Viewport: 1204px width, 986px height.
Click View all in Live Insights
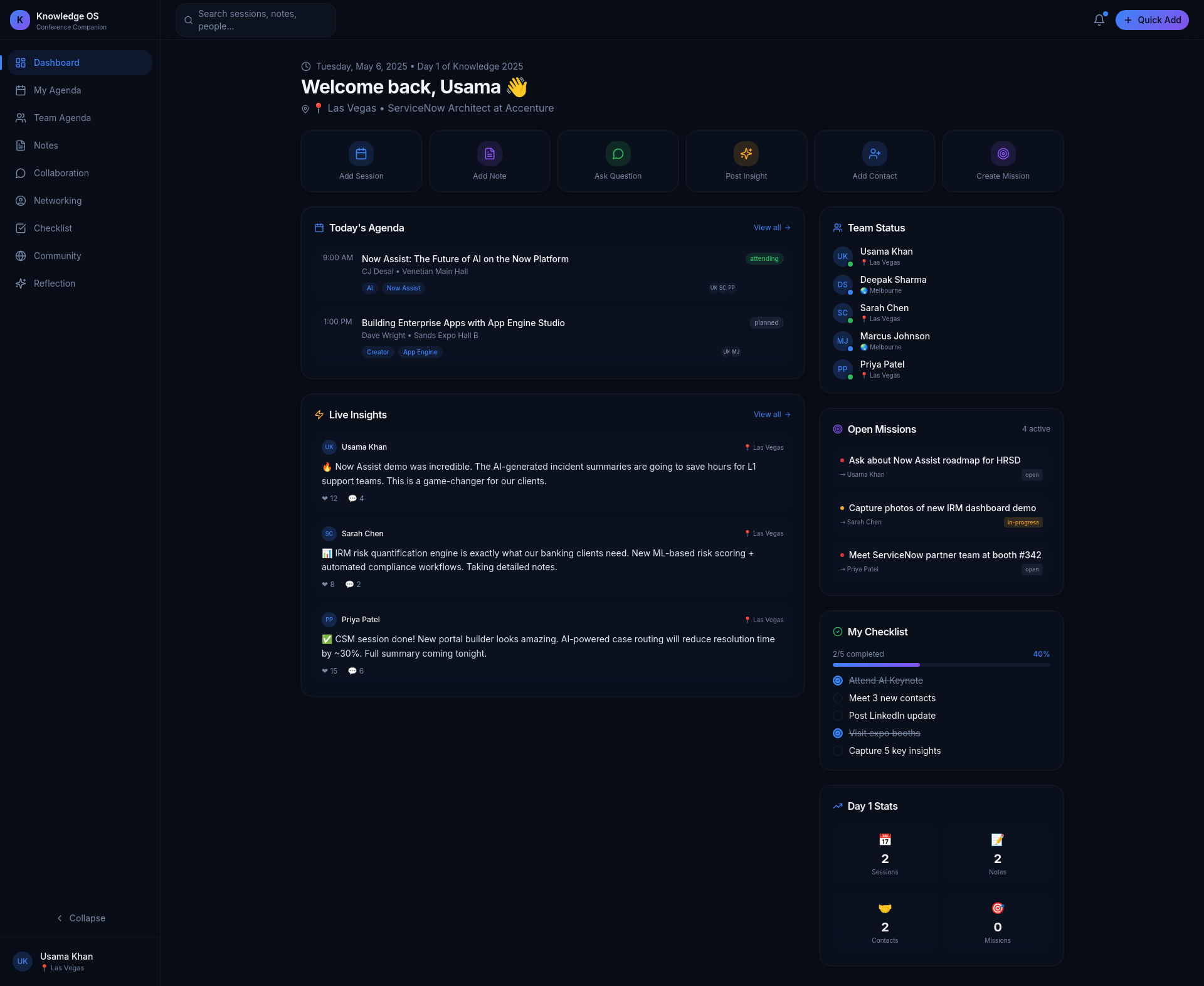pos(772,415)
